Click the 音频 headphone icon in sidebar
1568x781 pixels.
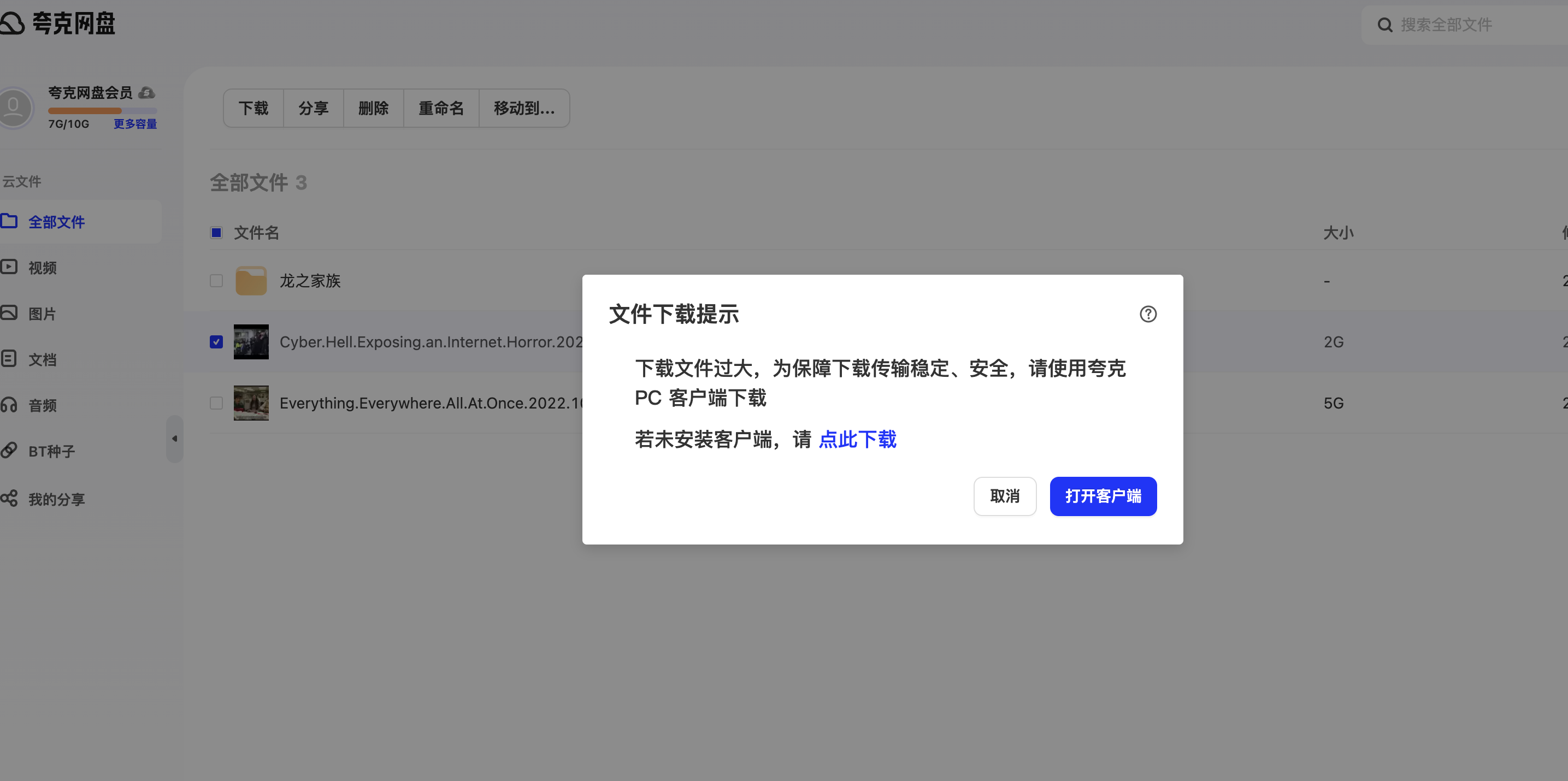point(9,405)
